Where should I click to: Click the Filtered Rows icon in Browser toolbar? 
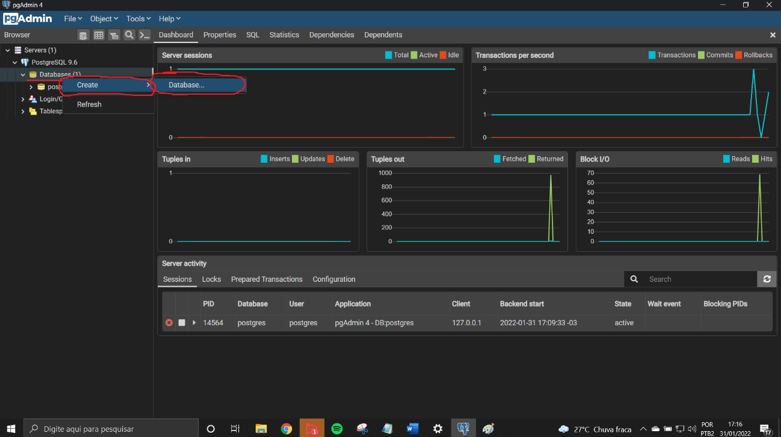pos(114,35)
